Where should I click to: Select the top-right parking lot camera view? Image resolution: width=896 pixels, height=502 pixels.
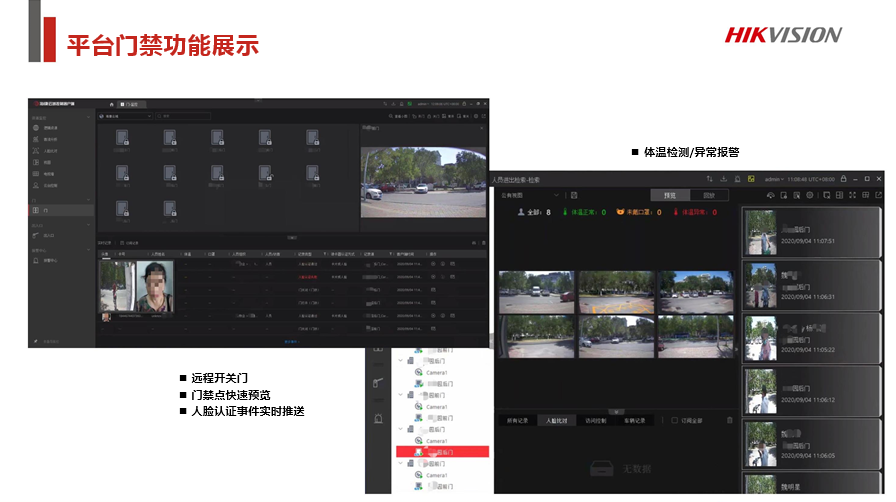tap(695, 292)
